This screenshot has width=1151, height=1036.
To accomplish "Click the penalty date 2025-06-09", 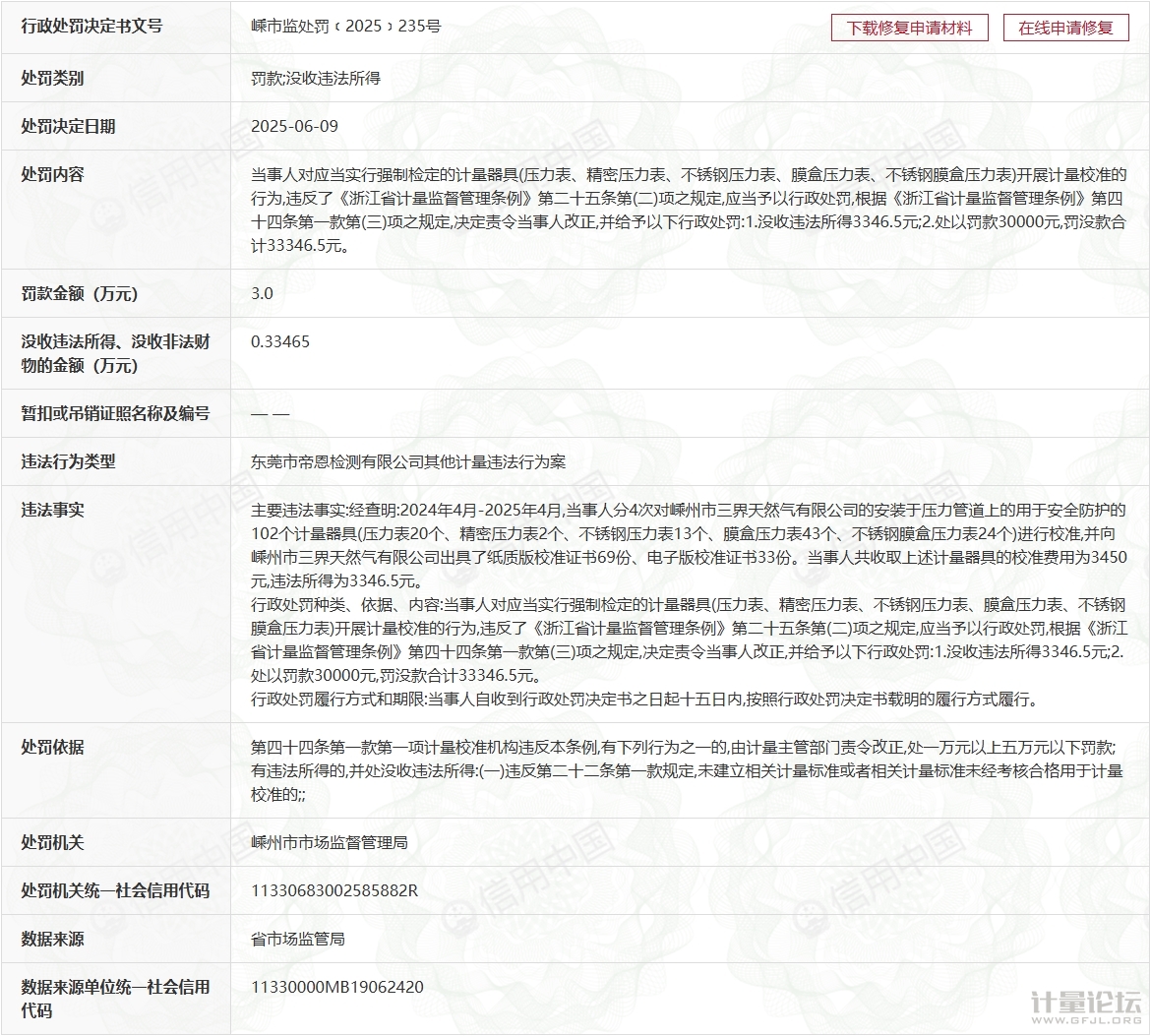I will pos(294,126).
